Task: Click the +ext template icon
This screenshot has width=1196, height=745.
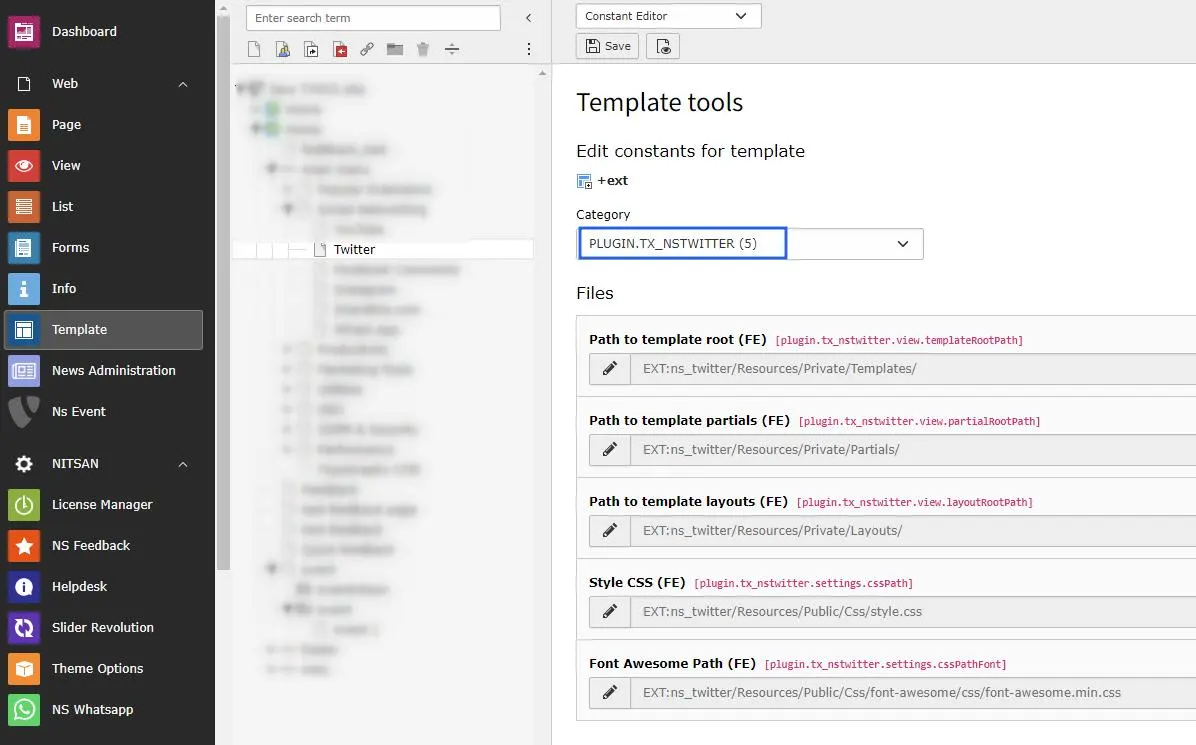Action: pos(584,181)
